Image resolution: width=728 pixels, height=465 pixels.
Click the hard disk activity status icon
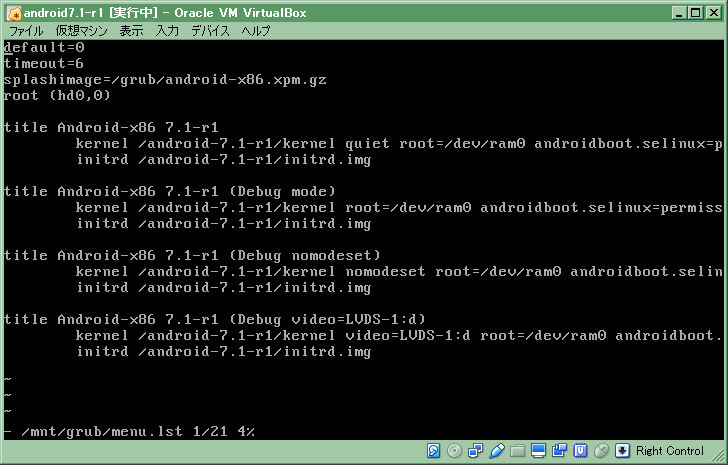pos(433,450)
